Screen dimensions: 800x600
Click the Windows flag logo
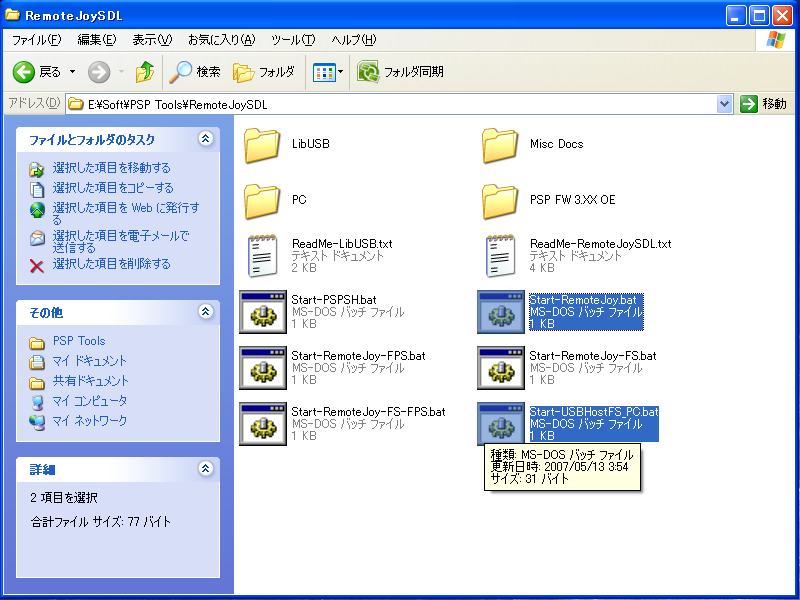pos(776,40)
